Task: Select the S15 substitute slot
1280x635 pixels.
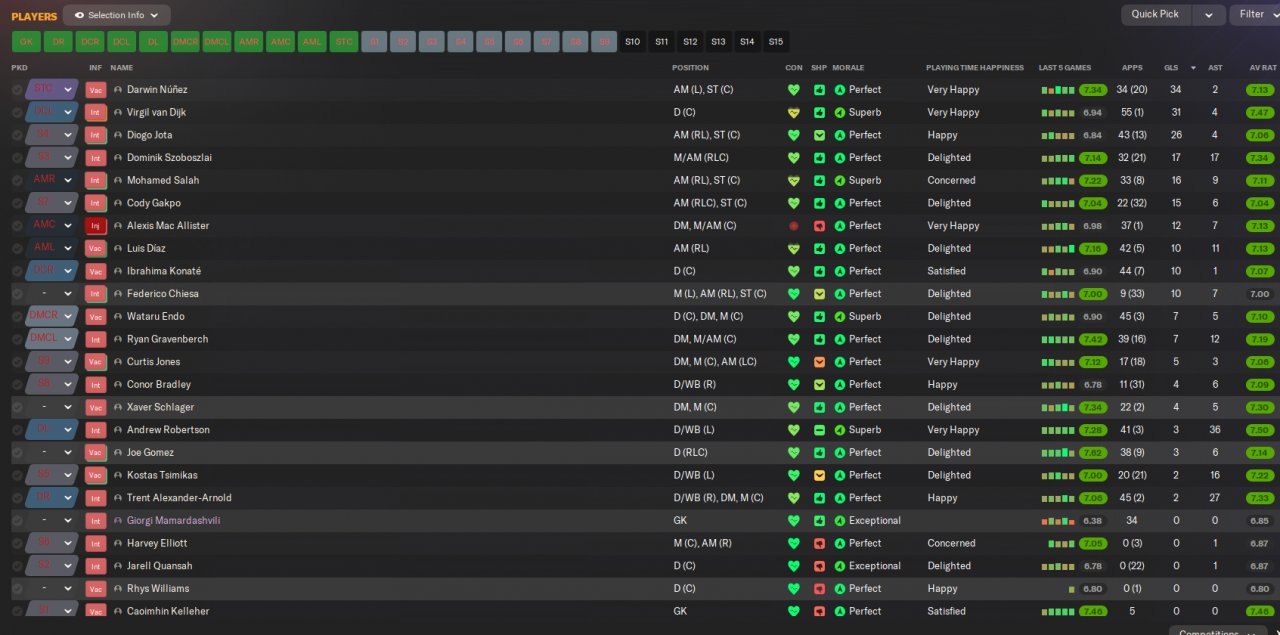Action: [776, 42]
